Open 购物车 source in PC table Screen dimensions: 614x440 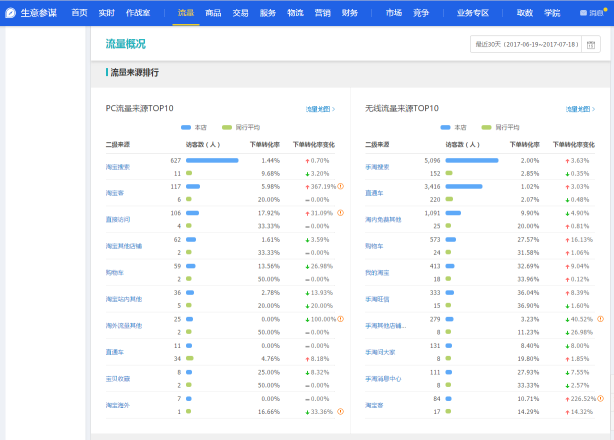(x=115, y=272)
